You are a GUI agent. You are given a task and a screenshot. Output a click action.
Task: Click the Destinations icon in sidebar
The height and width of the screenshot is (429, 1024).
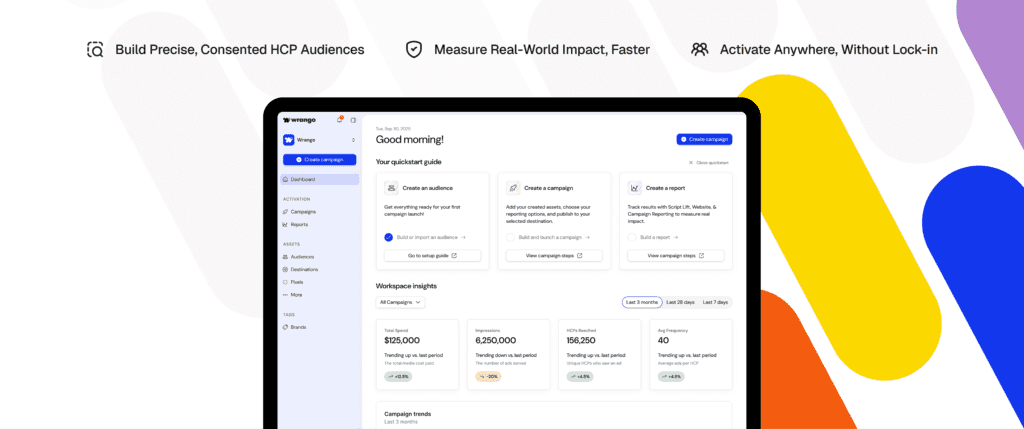click(286, 269)
